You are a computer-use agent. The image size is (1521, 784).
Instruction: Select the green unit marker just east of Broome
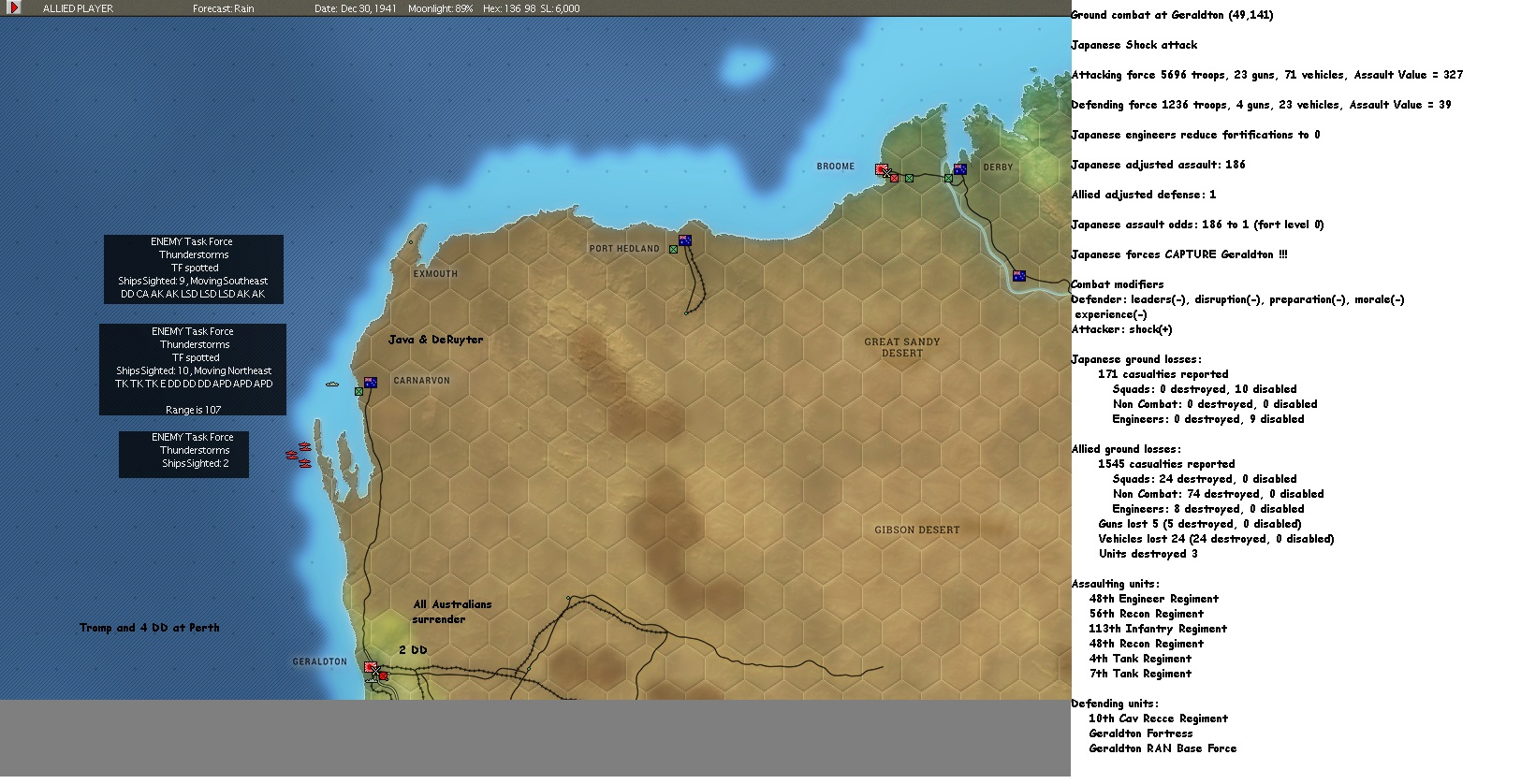909,178
